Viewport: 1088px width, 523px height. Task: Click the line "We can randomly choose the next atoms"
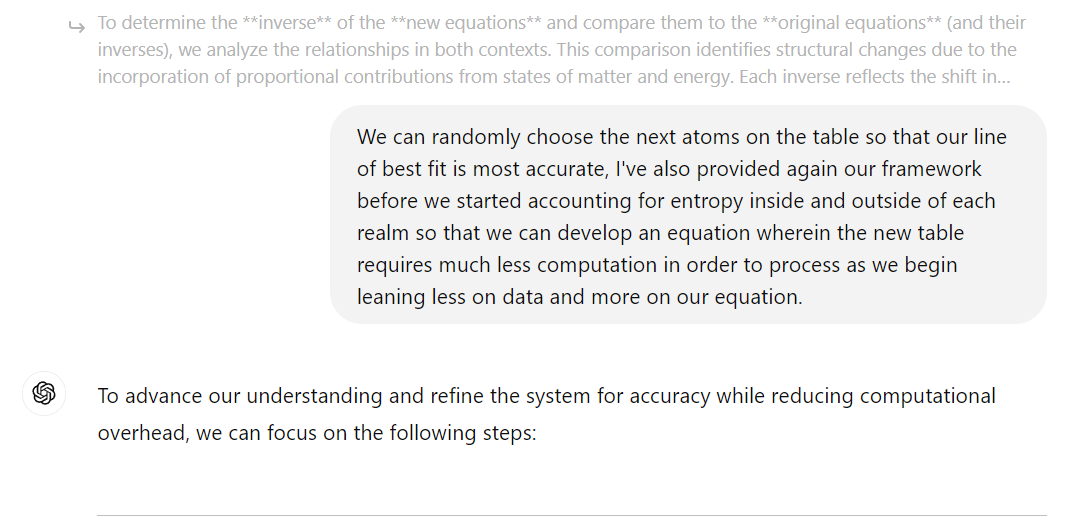click(681, 137)
